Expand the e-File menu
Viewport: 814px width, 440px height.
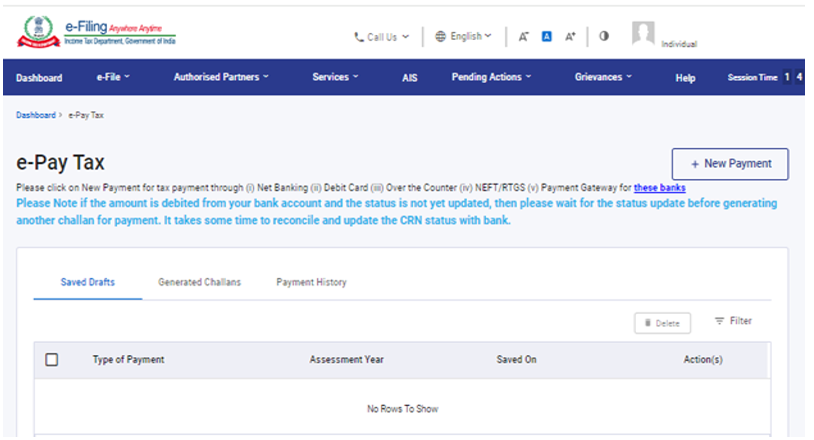click(x=113, y=77)
